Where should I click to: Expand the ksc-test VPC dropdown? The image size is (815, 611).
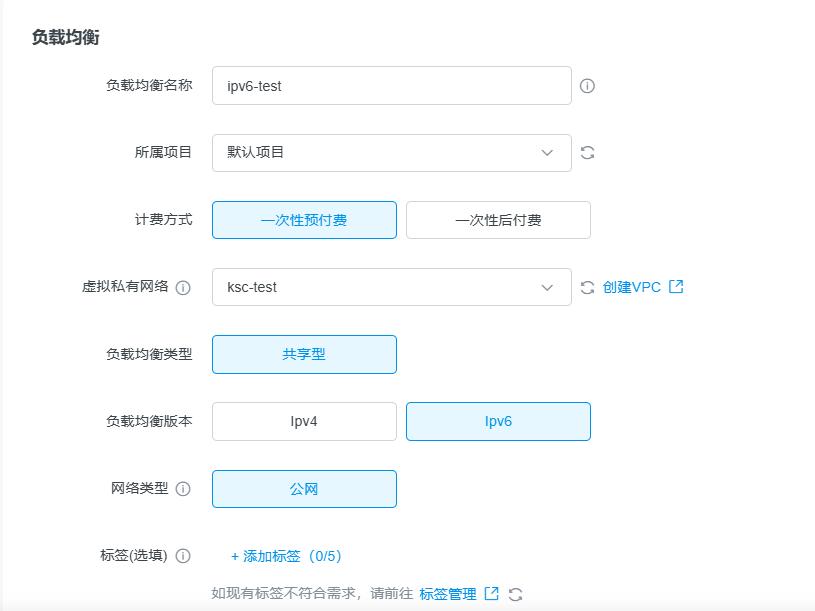(391, 287)
